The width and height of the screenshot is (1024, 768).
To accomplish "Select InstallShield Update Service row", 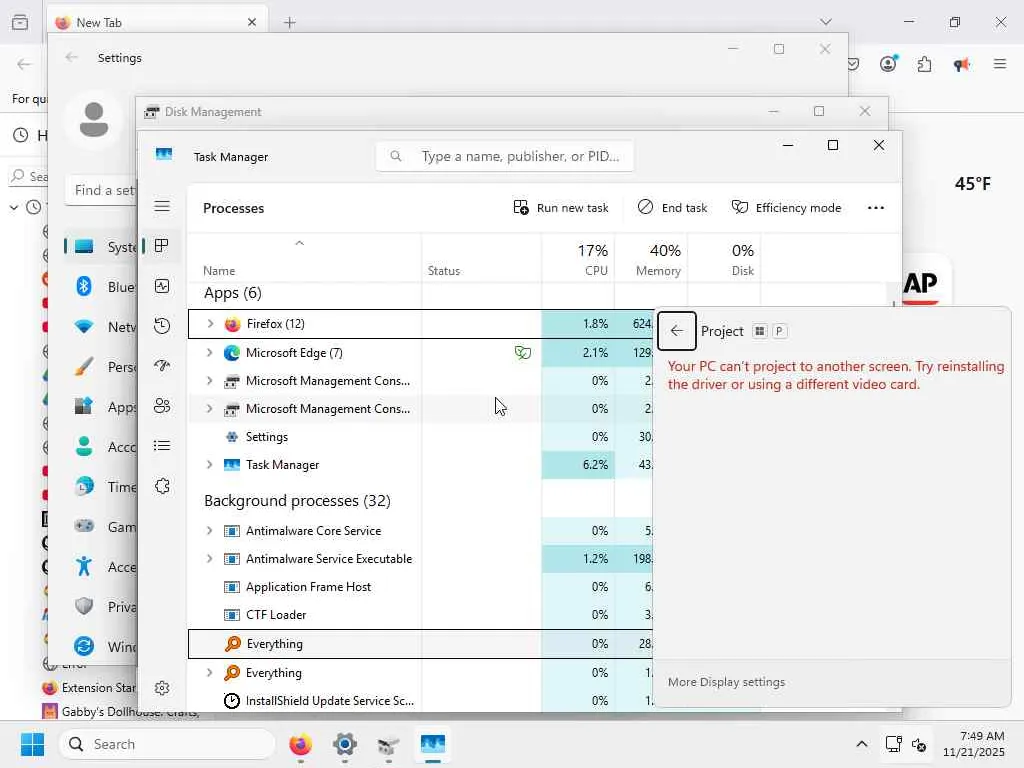I will pyautogui.click(x=421, y=701).
